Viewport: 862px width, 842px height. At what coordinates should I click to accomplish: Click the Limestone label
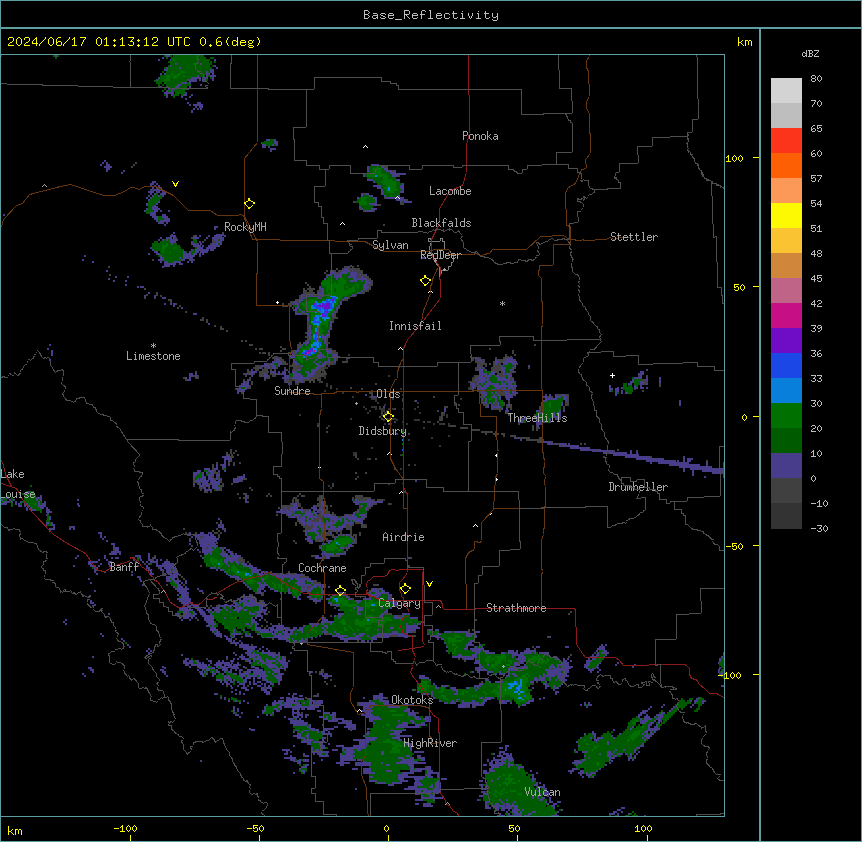tap(153, 356)
